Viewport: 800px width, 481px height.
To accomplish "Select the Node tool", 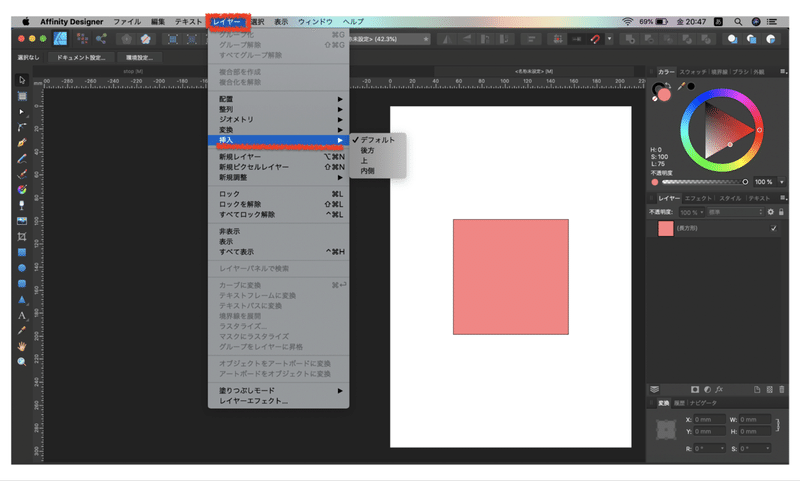I will [x=22, y=111].
